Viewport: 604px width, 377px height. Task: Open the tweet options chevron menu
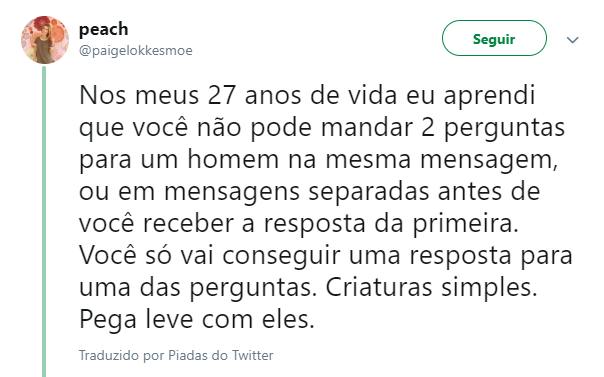tap(573, 40)
